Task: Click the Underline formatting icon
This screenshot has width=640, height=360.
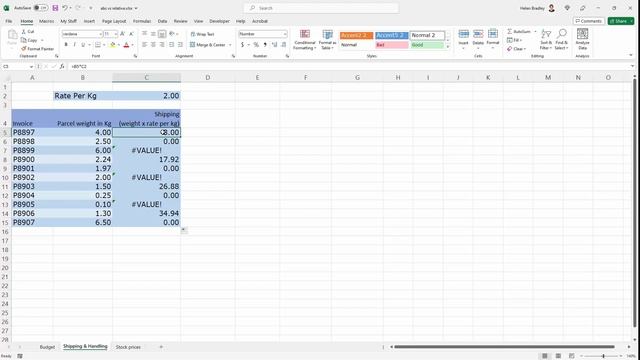Action: click(x=83, y=45)
